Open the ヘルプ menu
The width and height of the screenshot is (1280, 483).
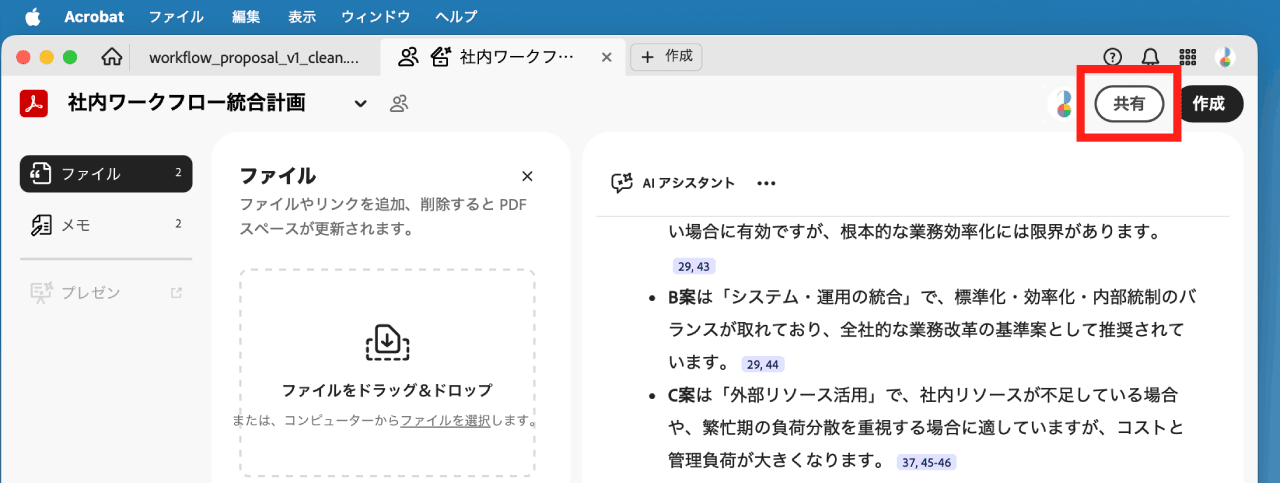click(x=456, y=17)
